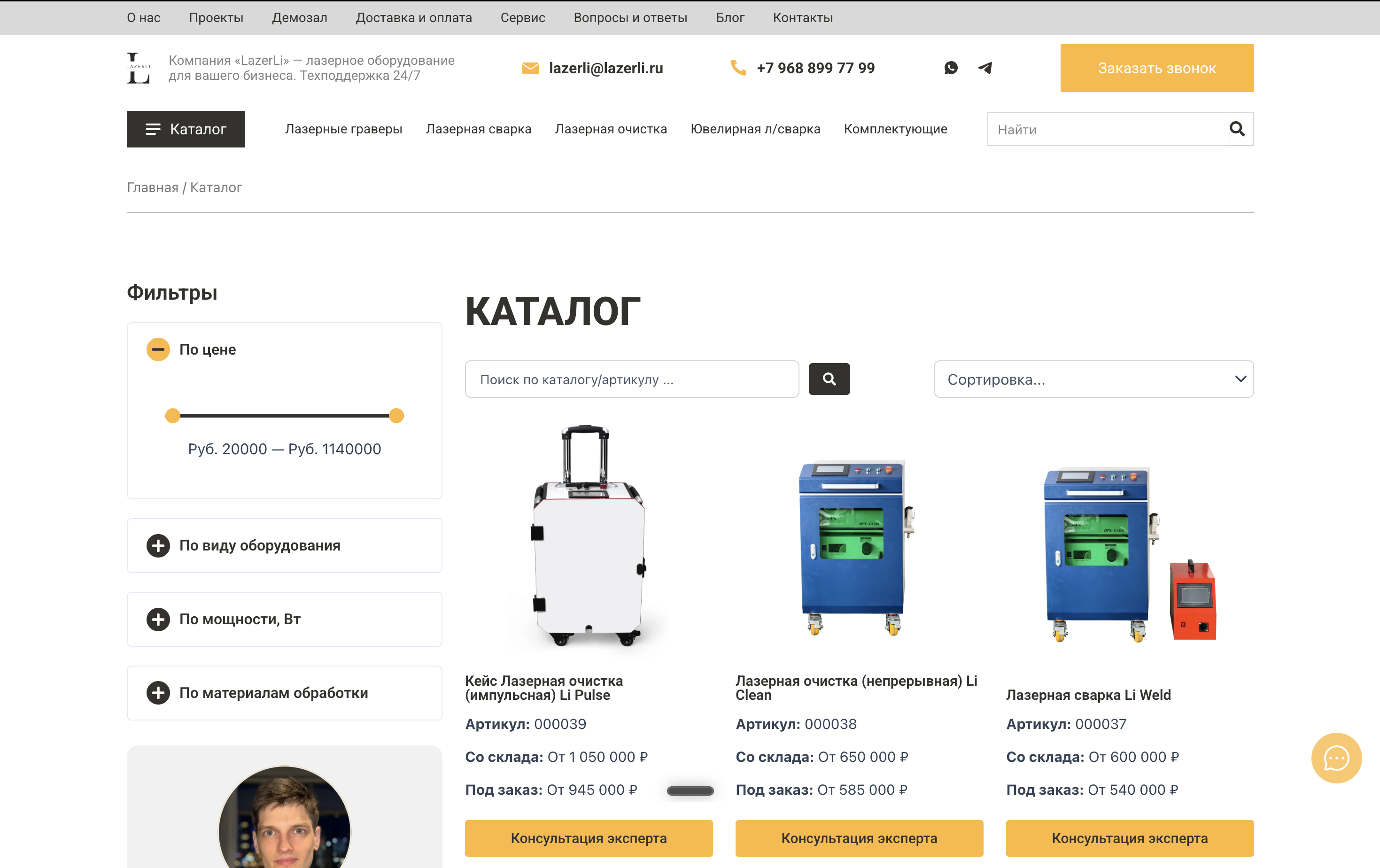This screenshot has width=1380, height=868.
Task: Expand the По мощности, Вт filter
Action: (158, 620)
